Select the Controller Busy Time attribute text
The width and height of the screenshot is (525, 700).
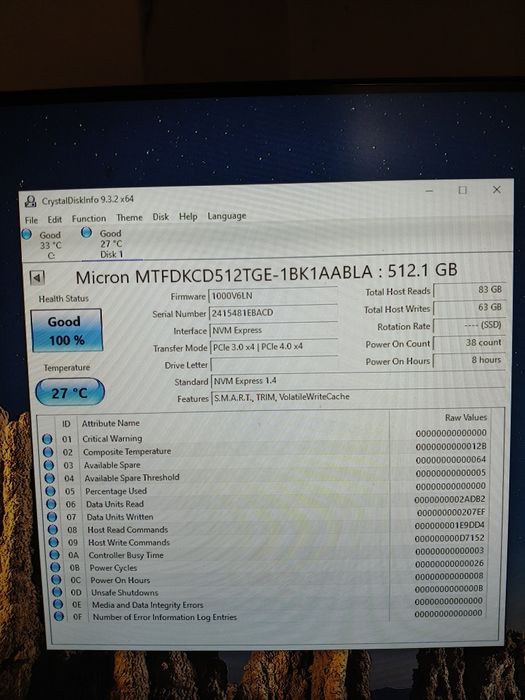(x=126, y=555)
